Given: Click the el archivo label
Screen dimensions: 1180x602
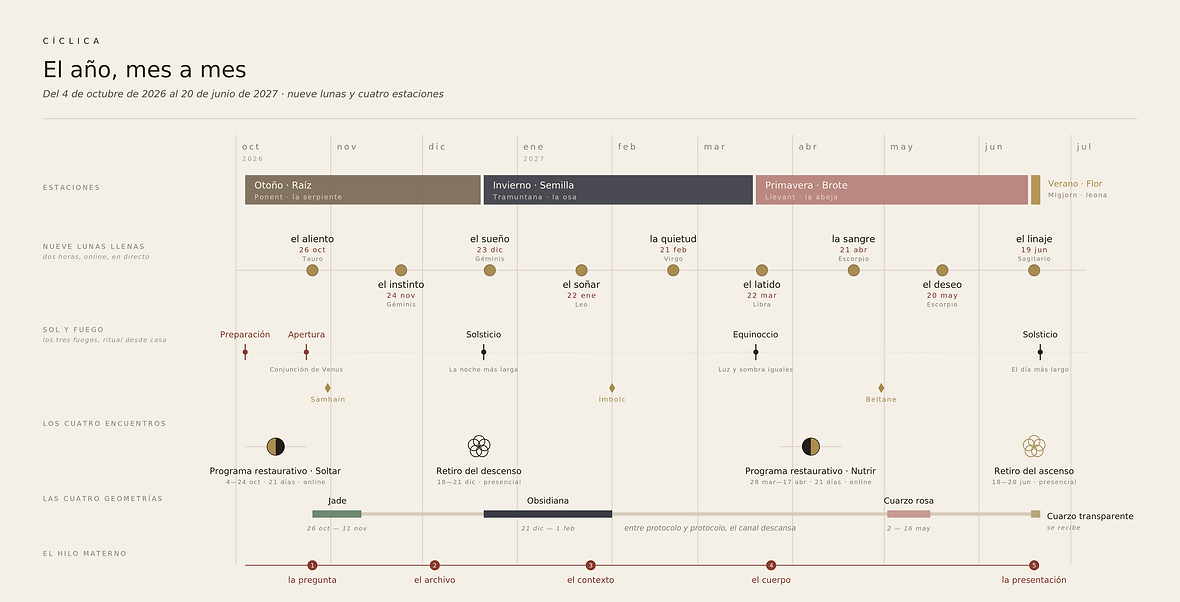Looking at the screenshot, I should click(x=434, y=580).
